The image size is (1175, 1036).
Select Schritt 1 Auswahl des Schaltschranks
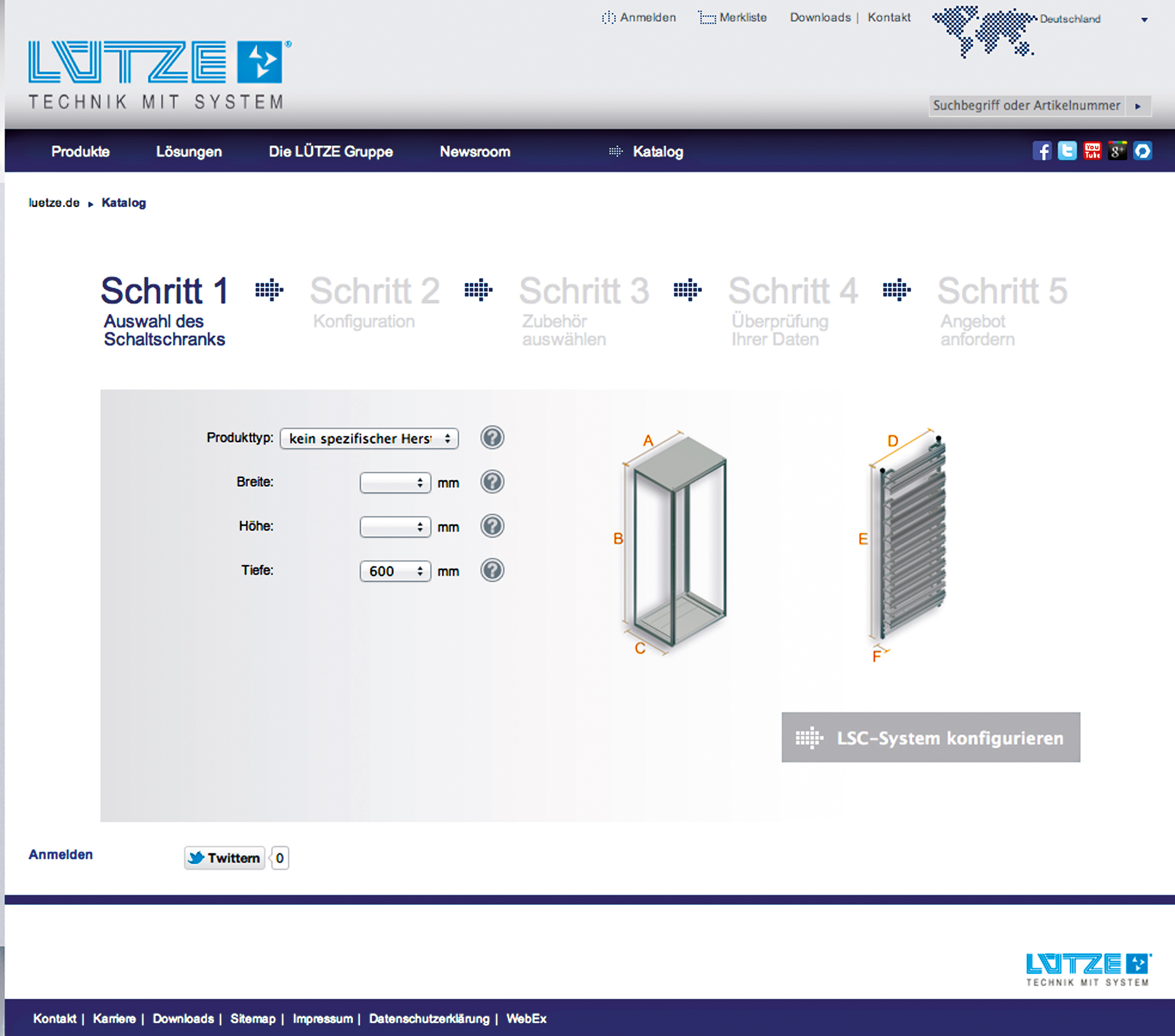coord(164,311)
